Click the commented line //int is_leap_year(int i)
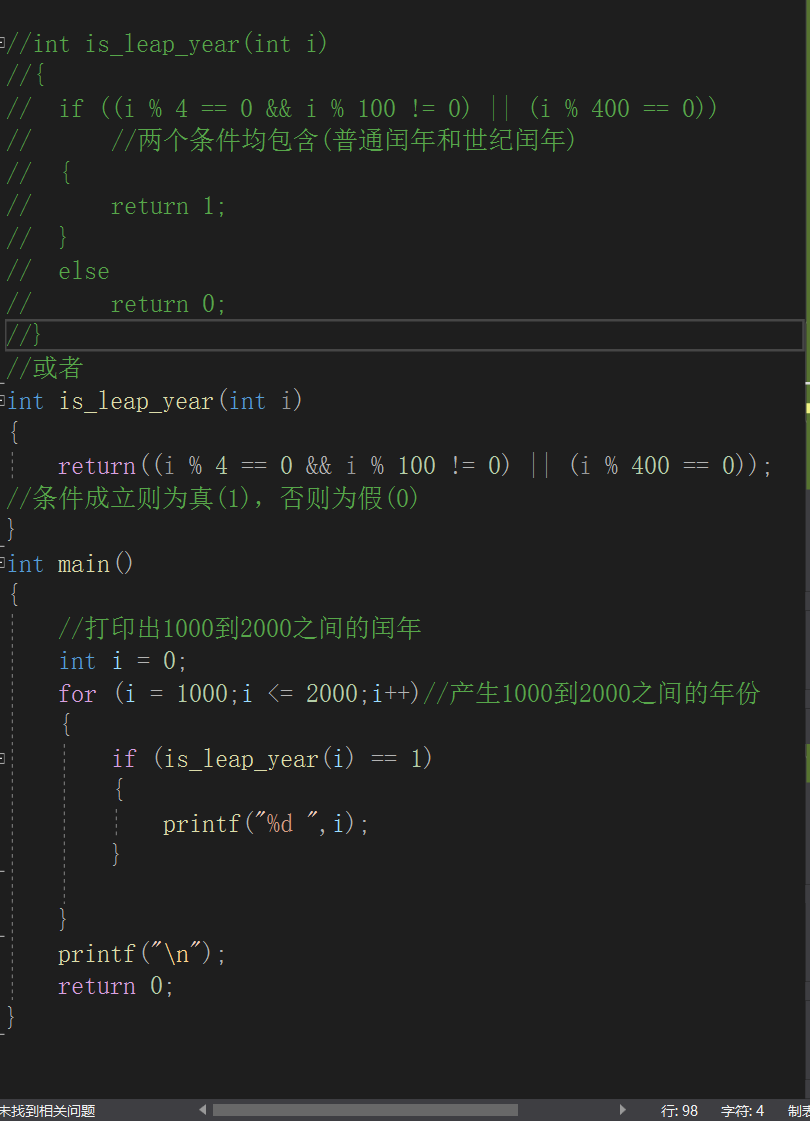The image size is (810, 1121). pos(167,44)
